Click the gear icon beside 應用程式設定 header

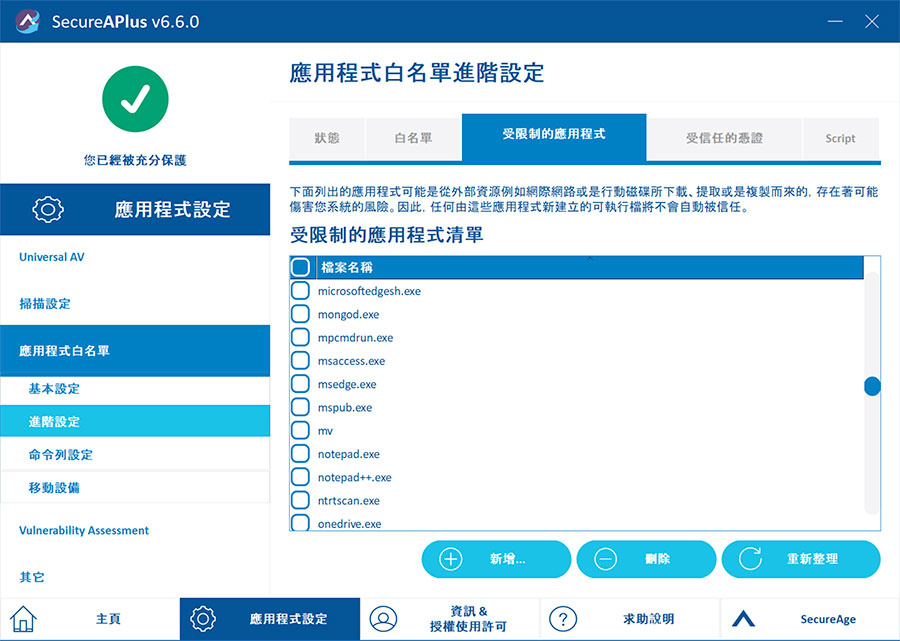48,209
